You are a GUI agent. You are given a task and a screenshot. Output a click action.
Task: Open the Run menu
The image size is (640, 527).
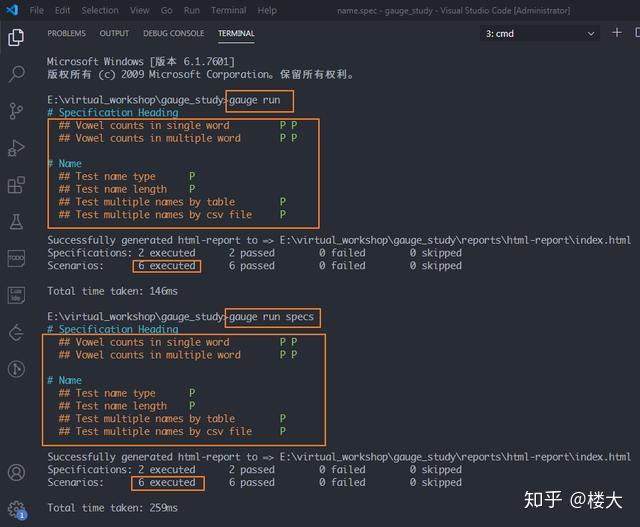tap(191, 10)
